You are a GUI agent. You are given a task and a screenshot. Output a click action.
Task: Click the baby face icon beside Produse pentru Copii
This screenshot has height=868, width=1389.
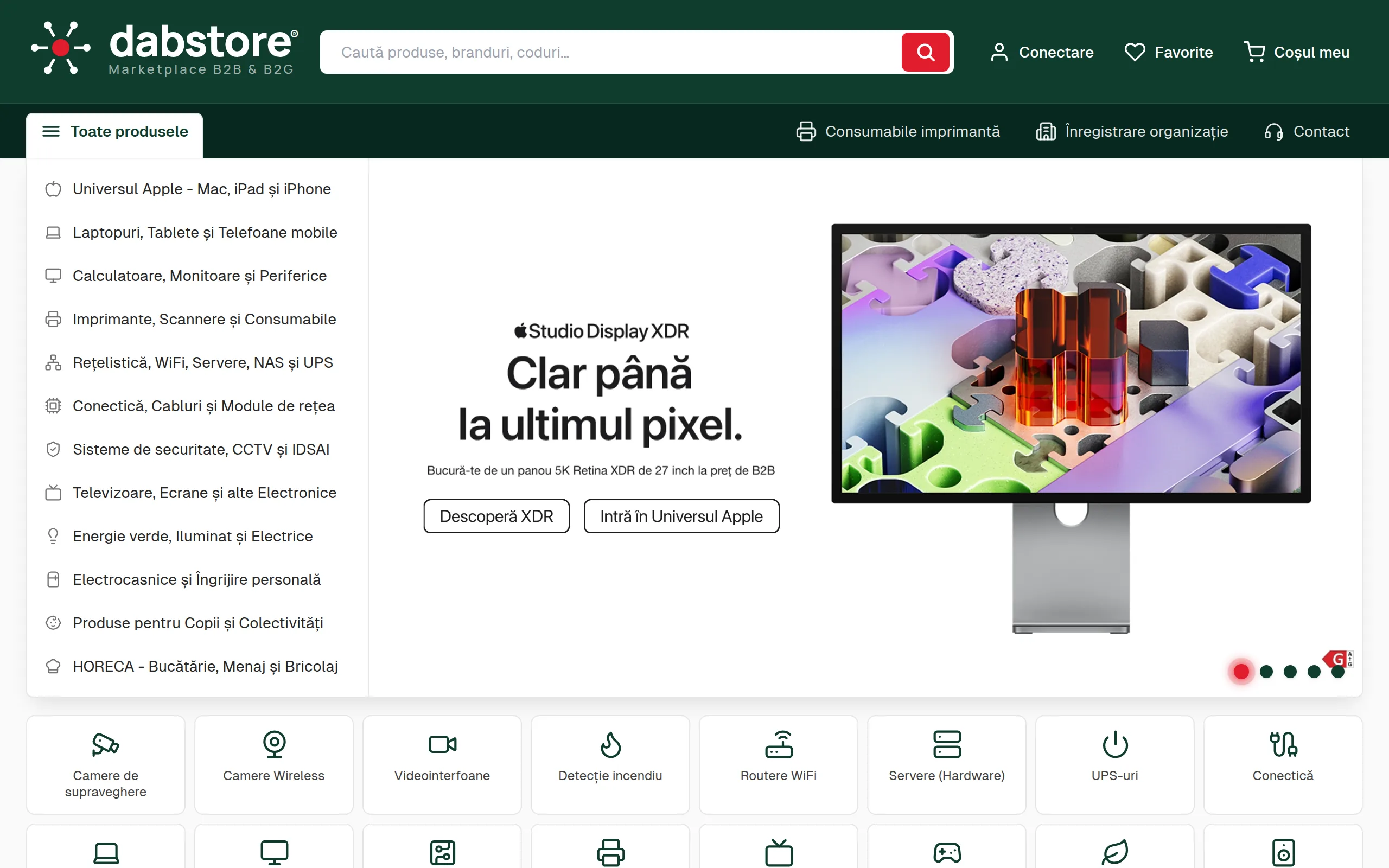click(53, 623)
